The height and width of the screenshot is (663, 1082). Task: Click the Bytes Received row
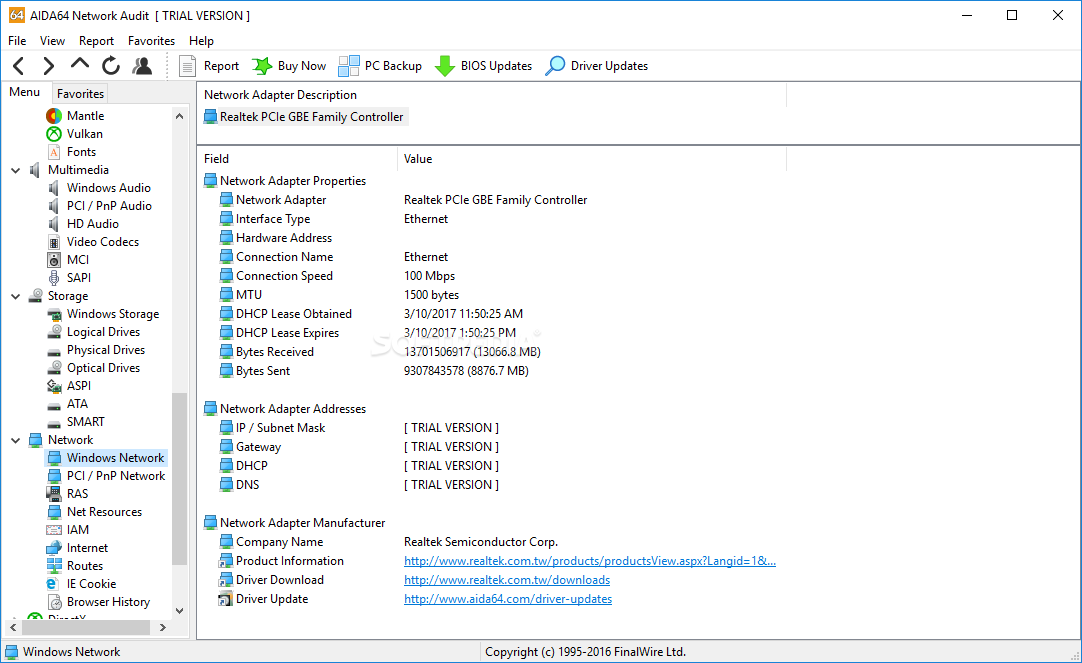380,352
